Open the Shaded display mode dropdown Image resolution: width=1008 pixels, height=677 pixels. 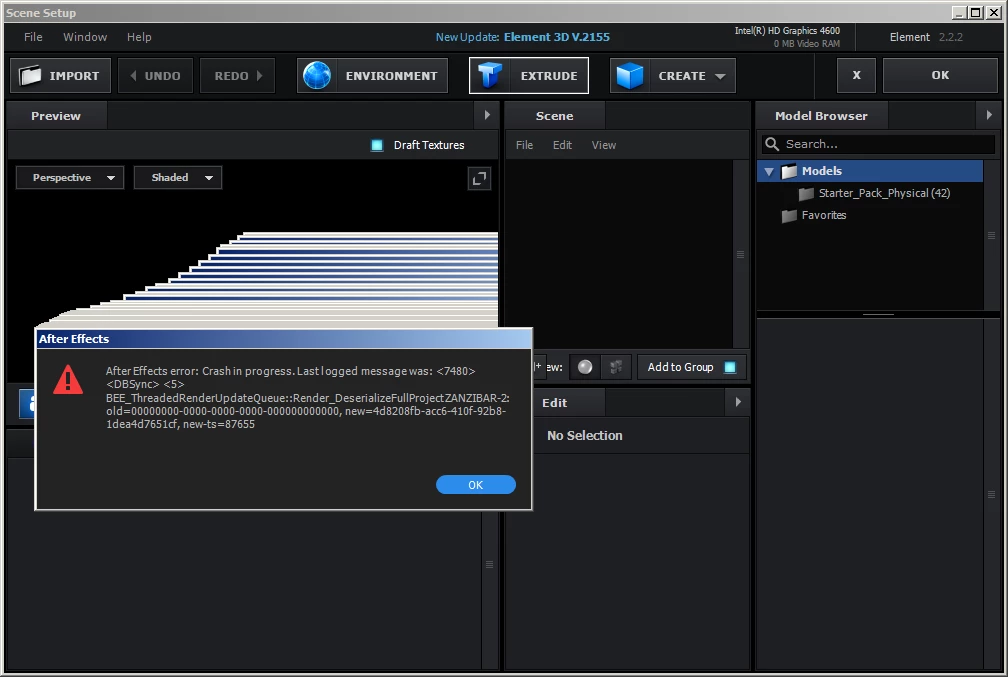[x=178, y=177]
